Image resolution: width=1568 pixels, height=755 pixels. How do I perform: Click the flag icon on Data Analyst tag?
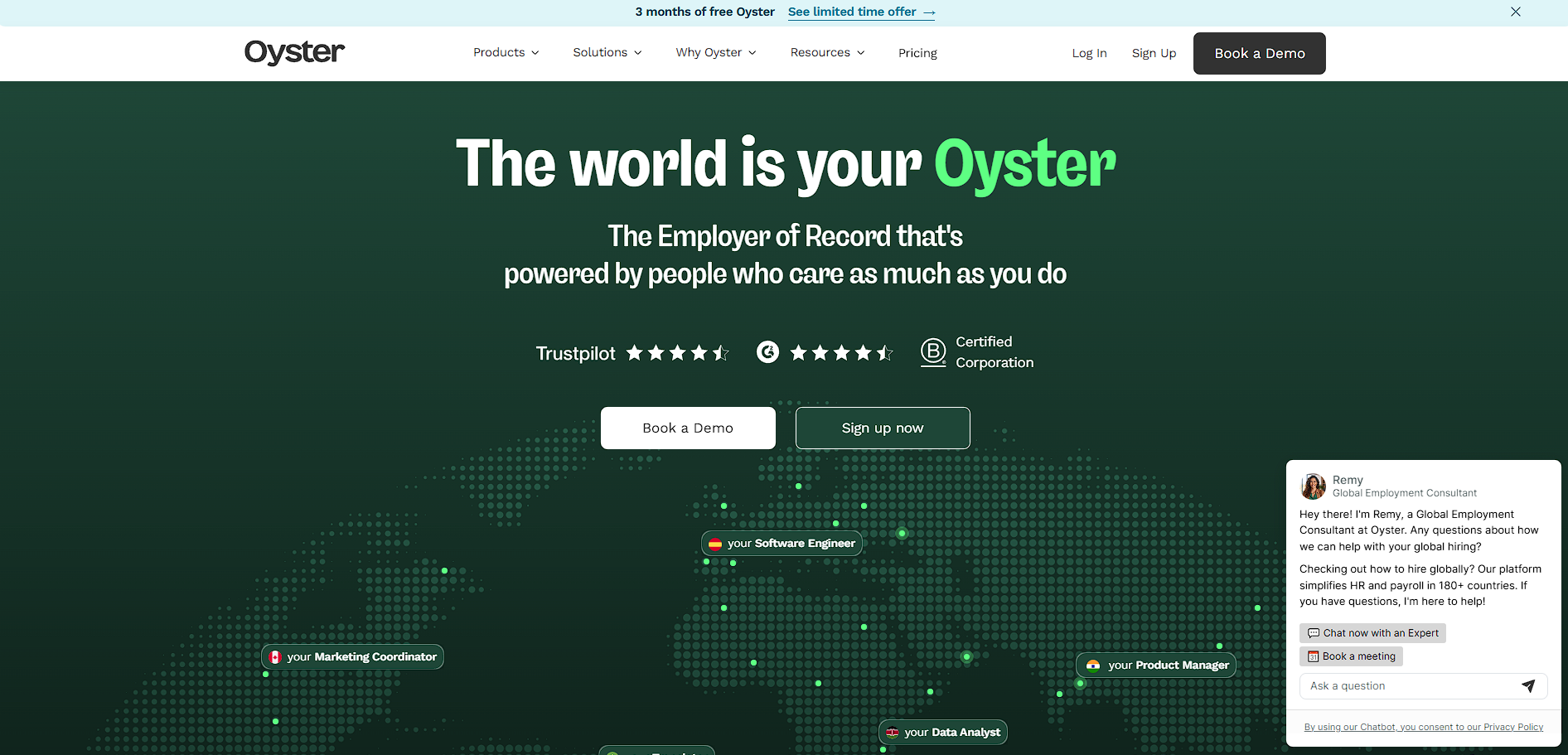[x=893, y=733]
